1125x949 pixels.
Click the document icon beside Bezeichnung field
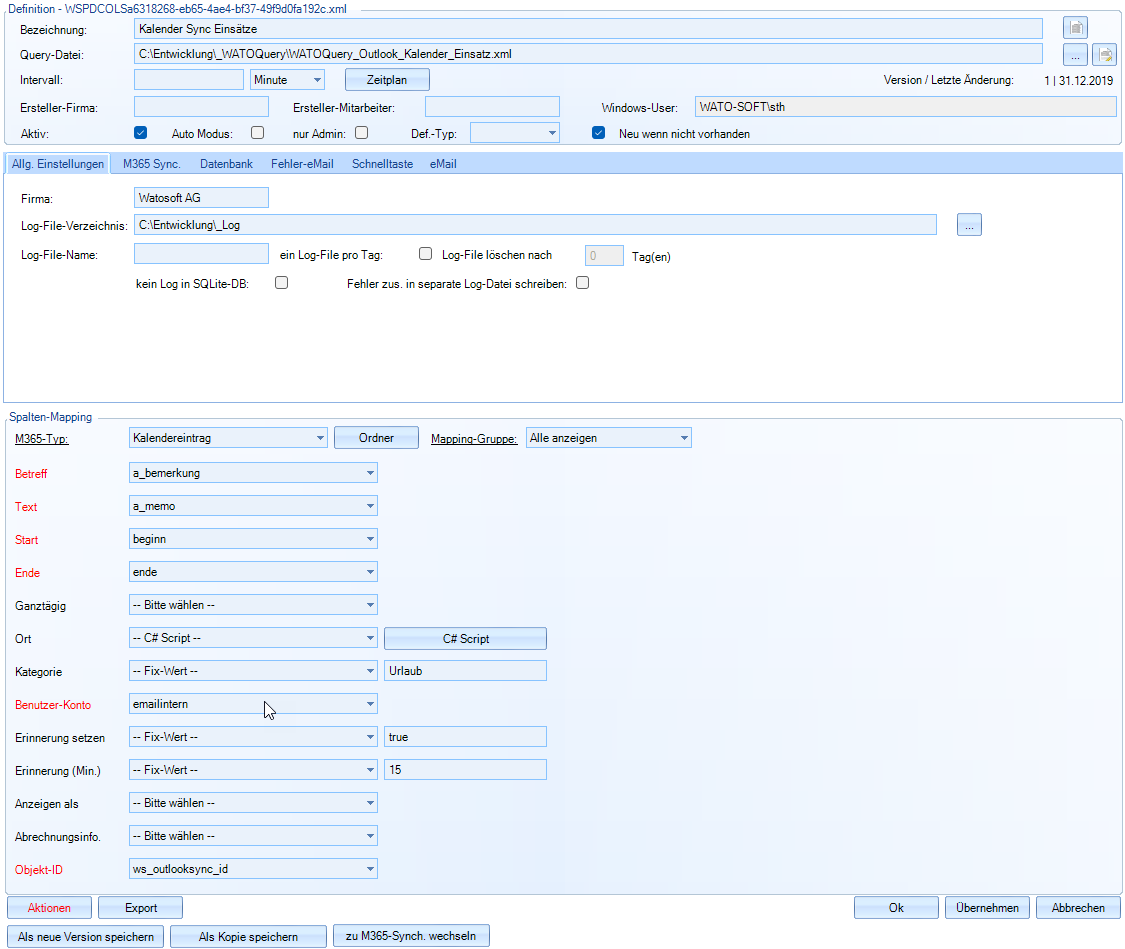[x=1075, y=28]
